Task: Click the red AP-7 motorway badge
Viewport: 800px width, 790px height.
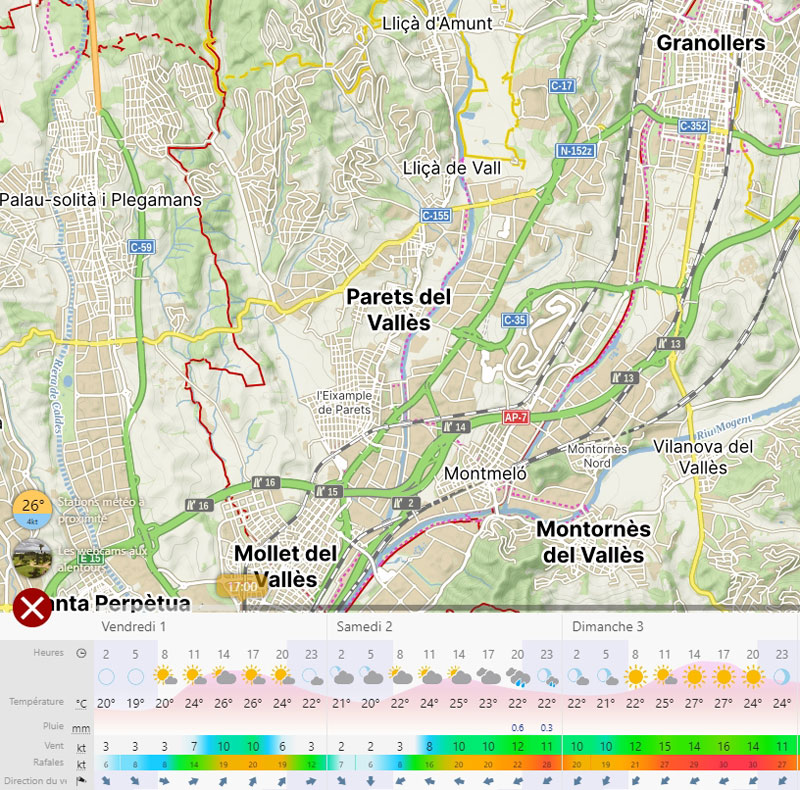Action: [515, 416]
